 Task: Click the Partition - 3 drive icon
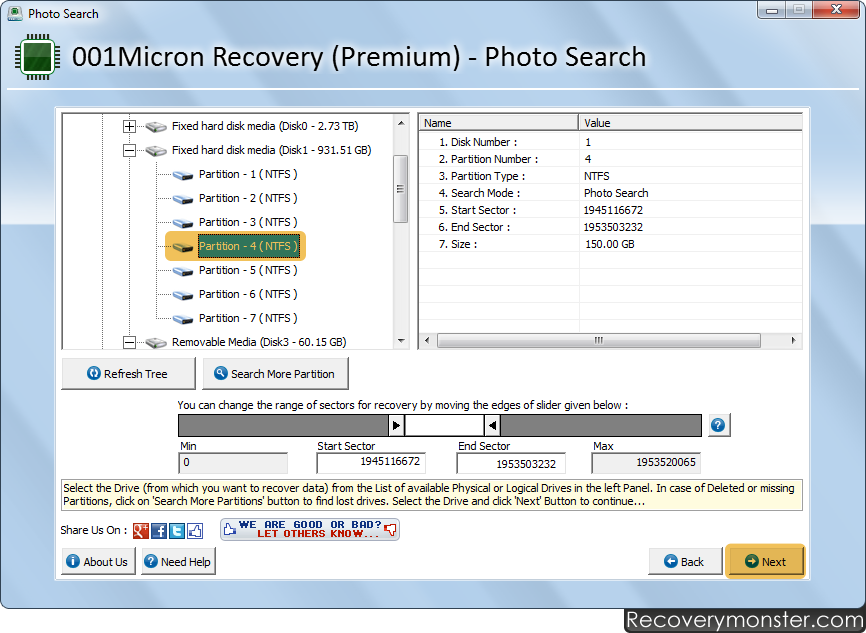click(183, 223)
